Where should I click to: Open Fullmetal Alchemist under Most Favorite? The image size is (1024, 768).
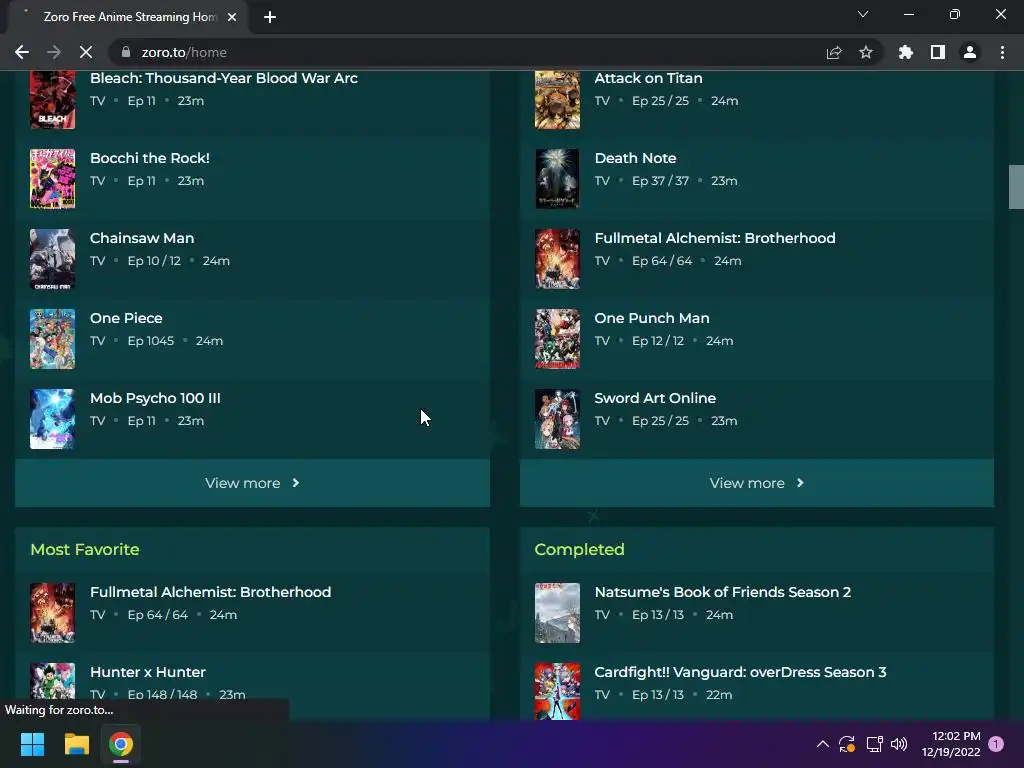coord(210,592)
